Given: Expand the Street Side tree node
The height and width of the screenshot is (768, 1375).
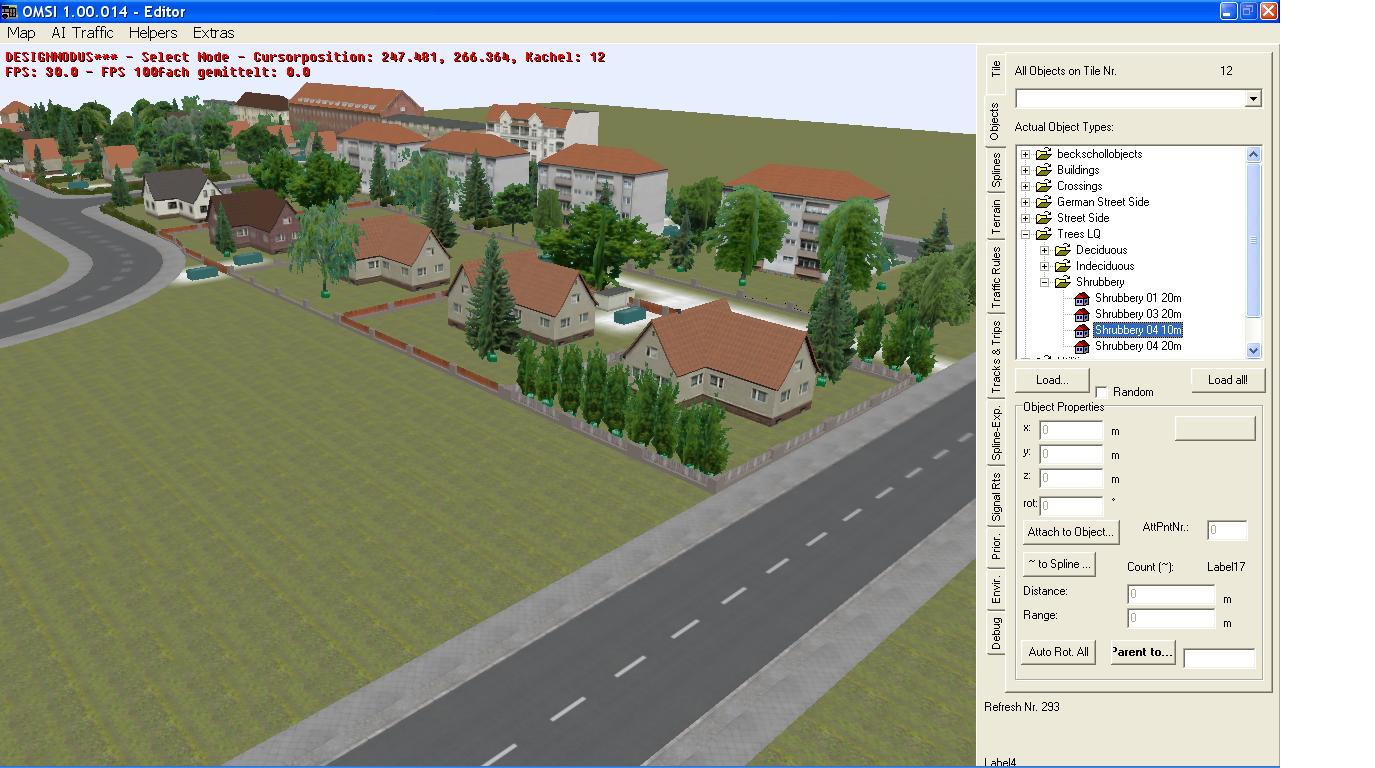Looking at the screenshot, I should [x=1025, y=218].
